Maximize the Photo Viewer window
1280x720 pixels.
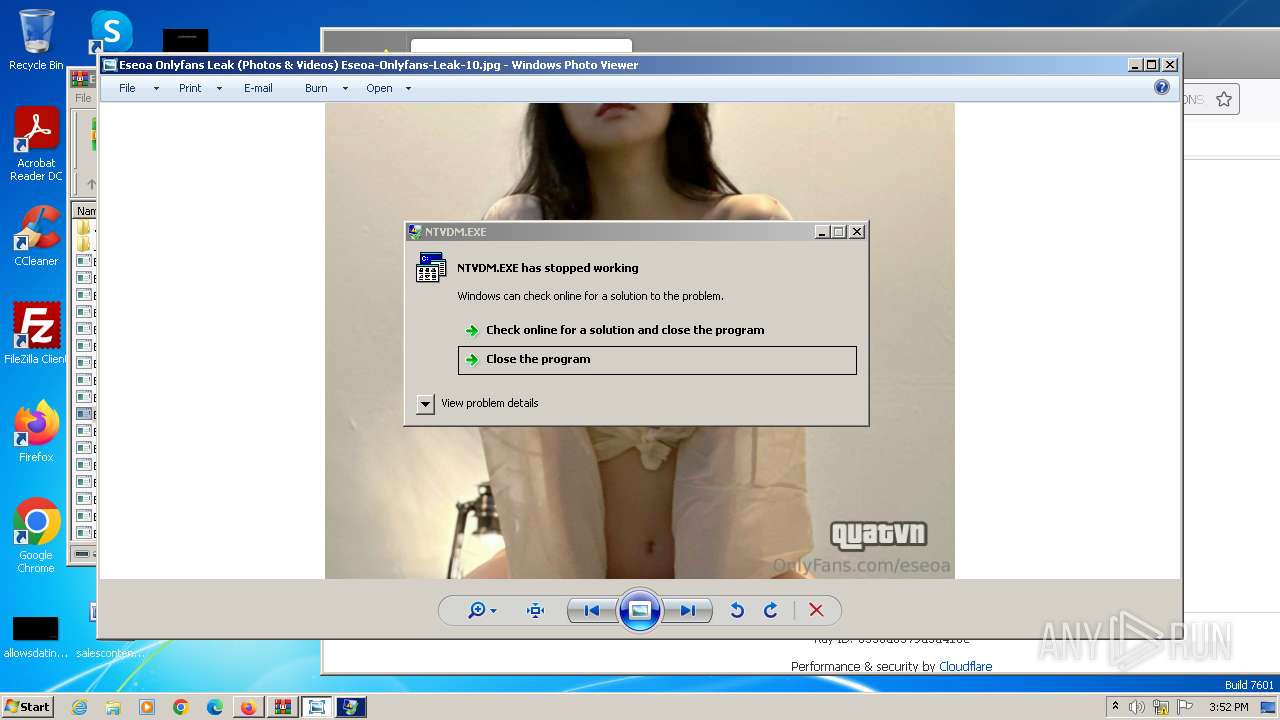click(x=1152, y=65)
